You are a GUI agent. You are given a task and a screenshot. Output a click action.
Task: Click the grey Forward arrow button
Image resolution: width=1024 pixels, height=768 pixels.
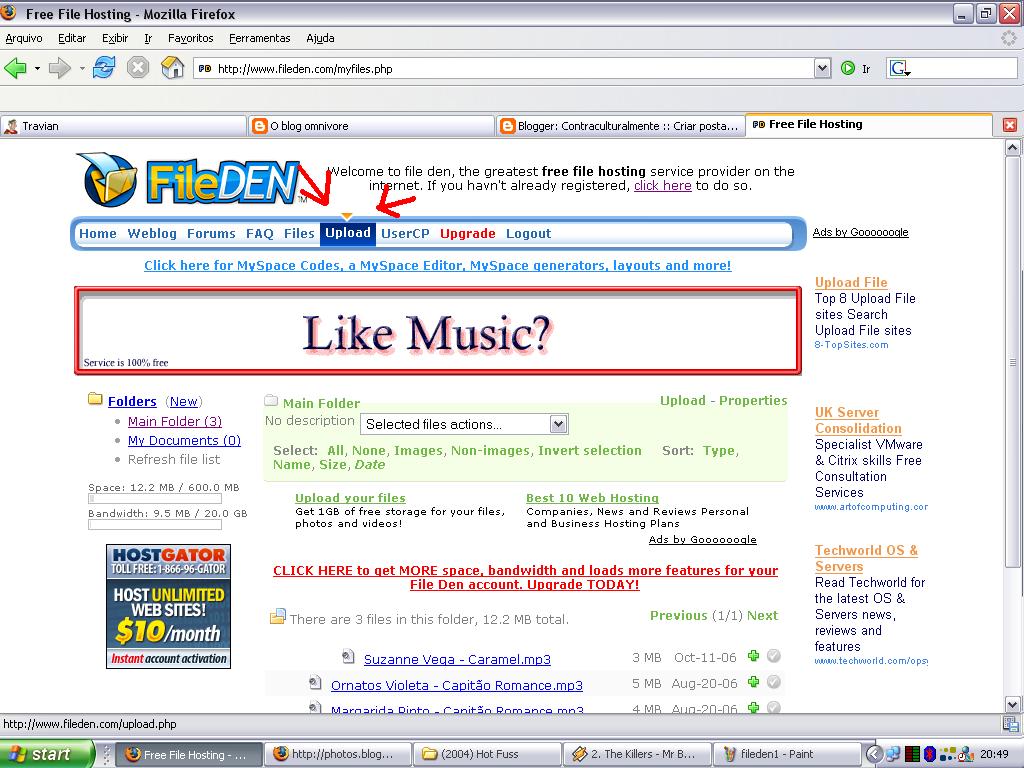(x=59, y=68)
